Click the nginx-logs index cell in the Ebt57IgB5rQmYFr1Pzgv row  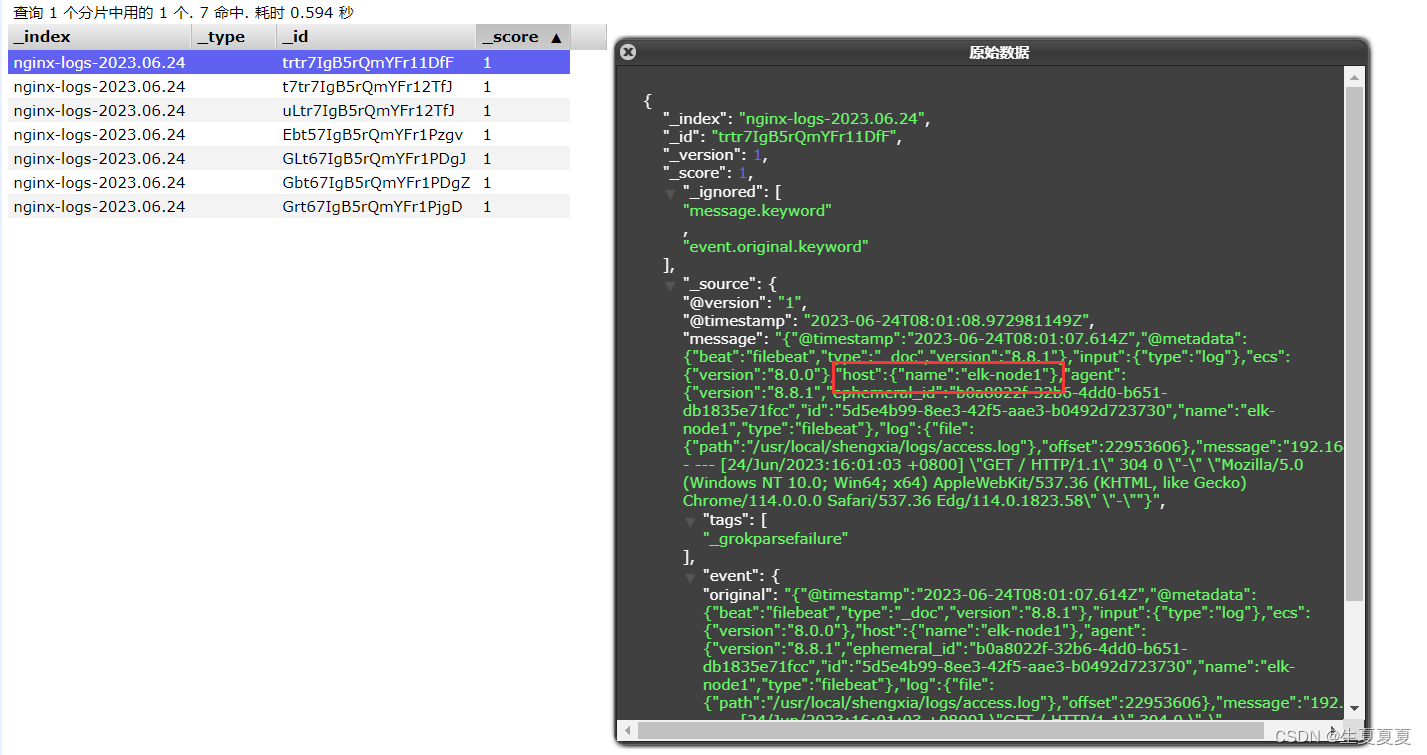click(x=99, y=134)
